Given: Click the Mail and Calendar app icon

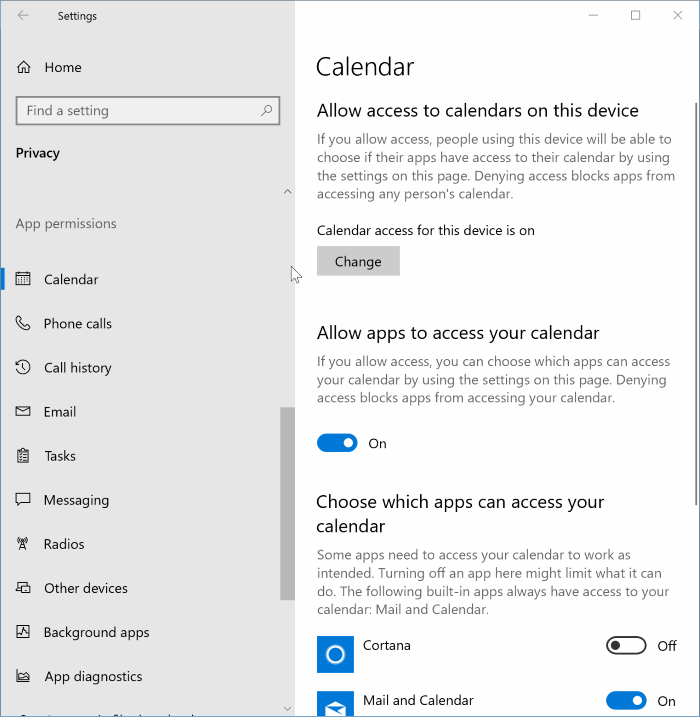Looking at the screenshot, I should coord(335,704).
